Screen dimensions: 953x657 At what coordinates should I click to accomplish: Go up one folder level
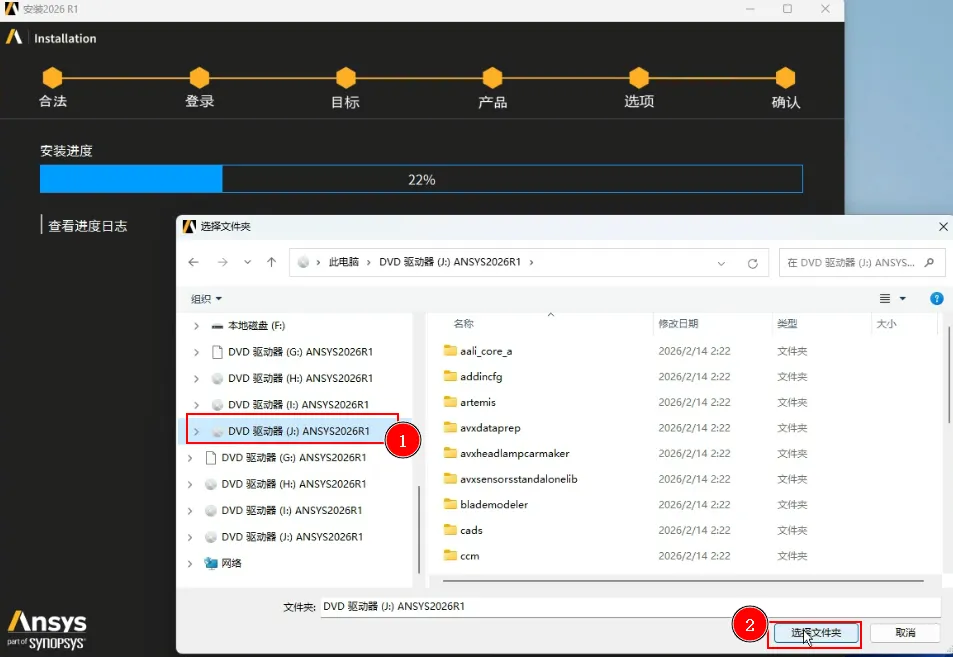pos(271,262)
